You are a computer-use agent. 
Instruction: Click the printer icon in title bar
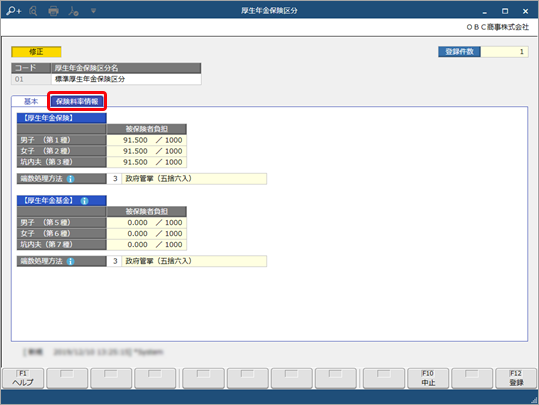pos(53,11)
